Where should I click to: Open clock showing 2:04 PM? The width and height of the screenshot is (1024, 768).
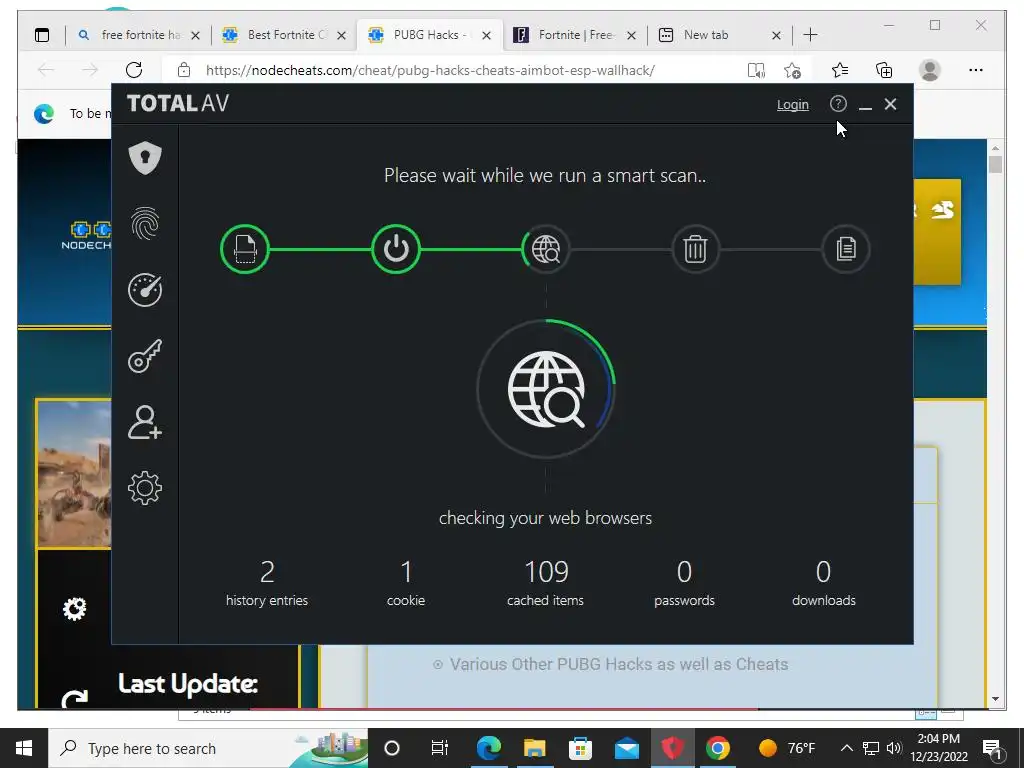coord(938,748)
